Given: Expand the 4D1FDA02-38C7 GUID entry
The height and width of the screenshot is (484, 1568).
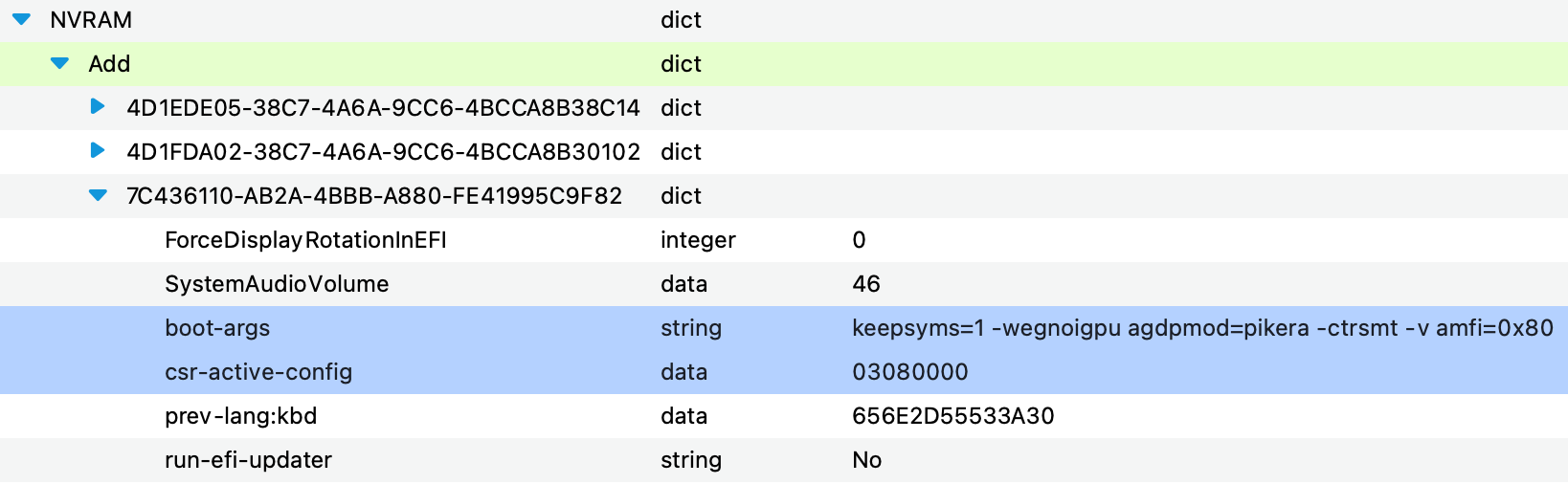Looking at the screenshot, I should tap(97, 150).
